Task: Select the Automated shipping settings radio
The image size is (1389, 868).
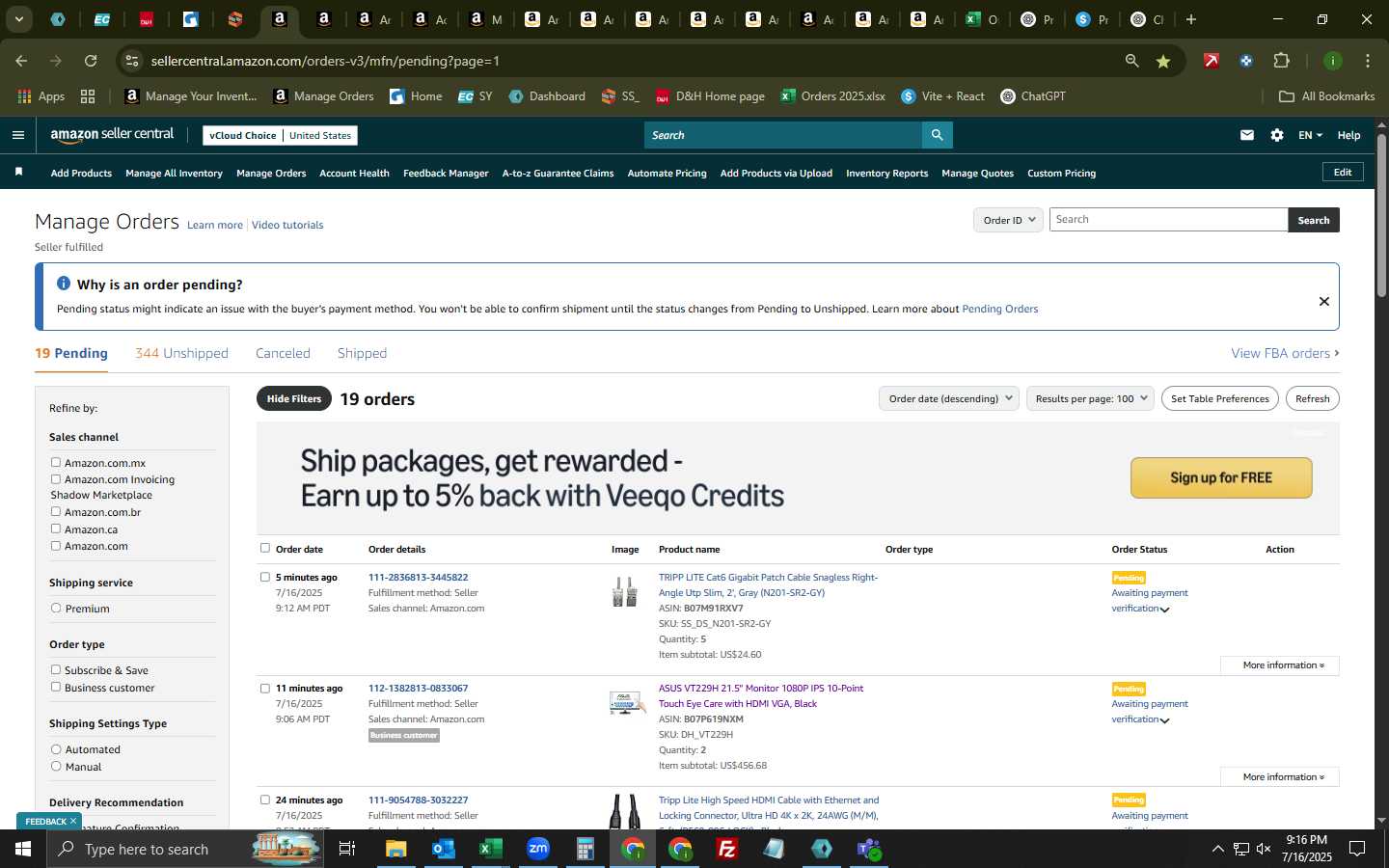Action: pyautogui.click(x=56, y=749)
